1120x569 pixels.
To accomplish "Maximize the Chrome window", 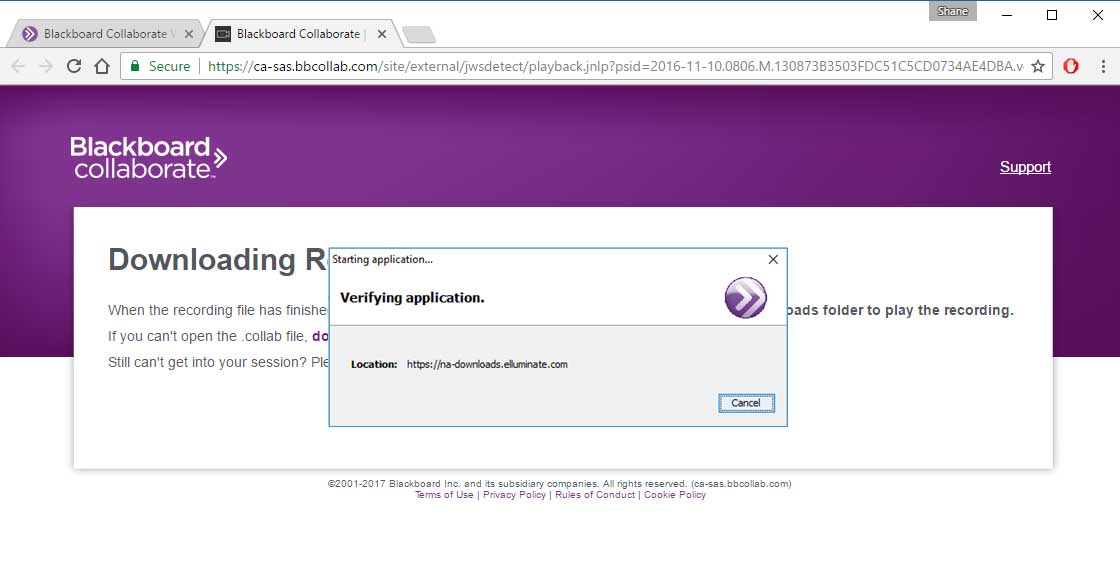I will click(x=1052, y=15).
